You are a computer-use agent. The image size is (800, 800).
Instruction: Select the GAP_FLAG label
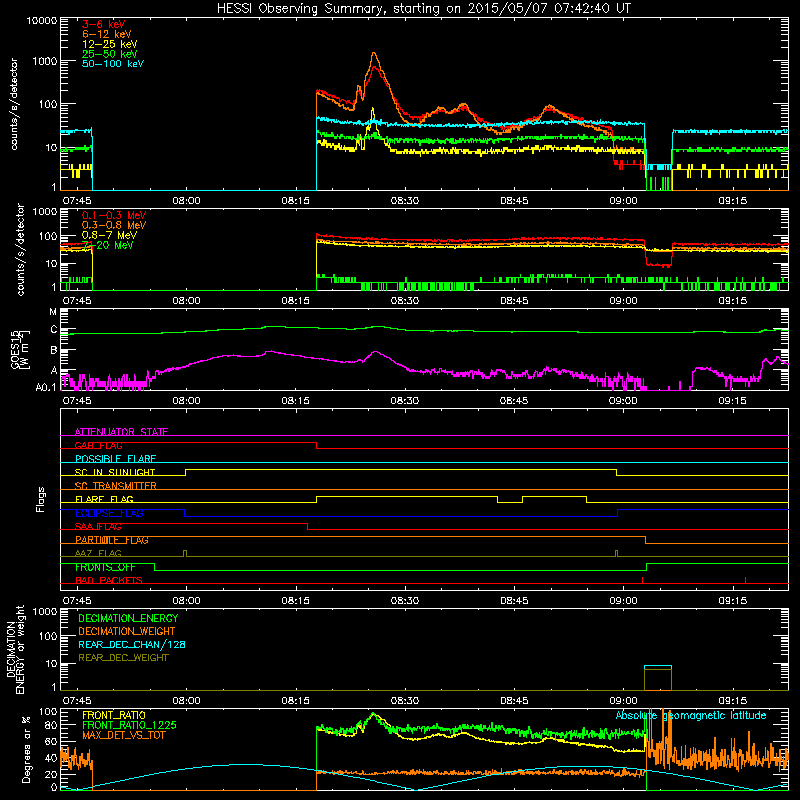98,445
